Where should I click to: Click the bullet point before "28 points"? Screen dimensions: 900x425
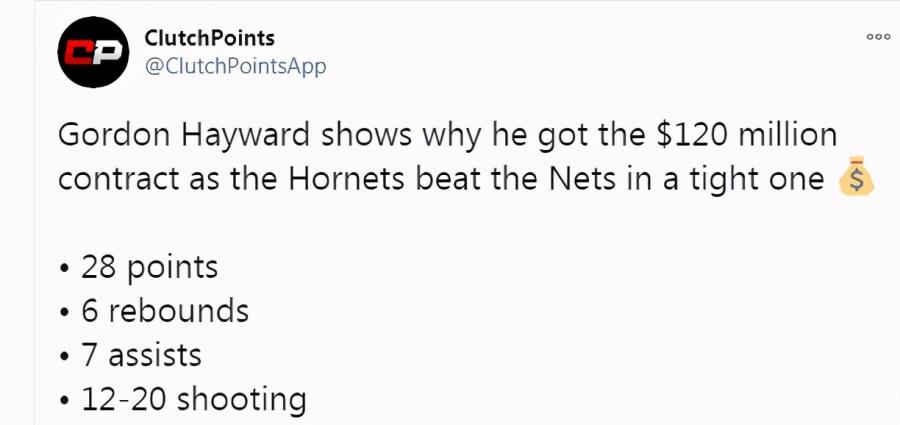tap(65, 269)
